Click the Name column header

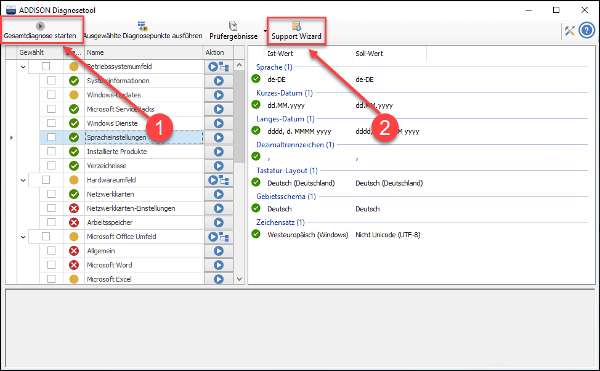pos(143,52)
